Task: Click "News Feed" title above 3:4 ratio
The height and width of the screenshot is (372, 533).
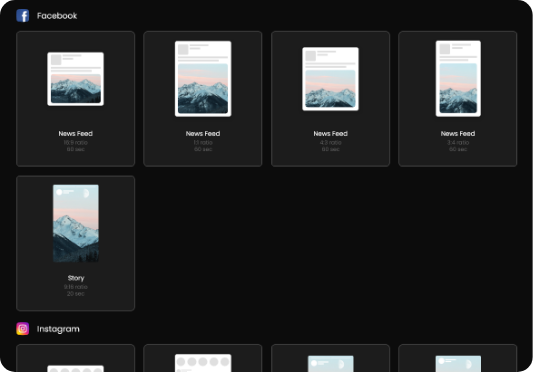Action: click(x=458, y=134)
